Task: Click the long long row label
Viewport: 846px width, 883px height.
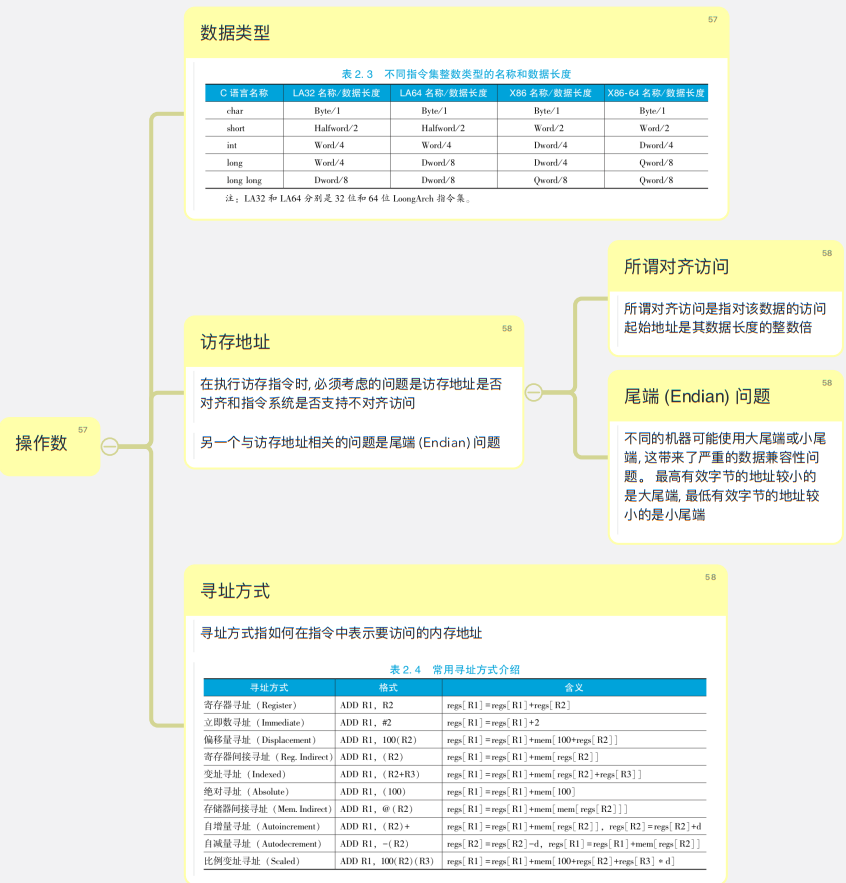Action: coord(244,180)
